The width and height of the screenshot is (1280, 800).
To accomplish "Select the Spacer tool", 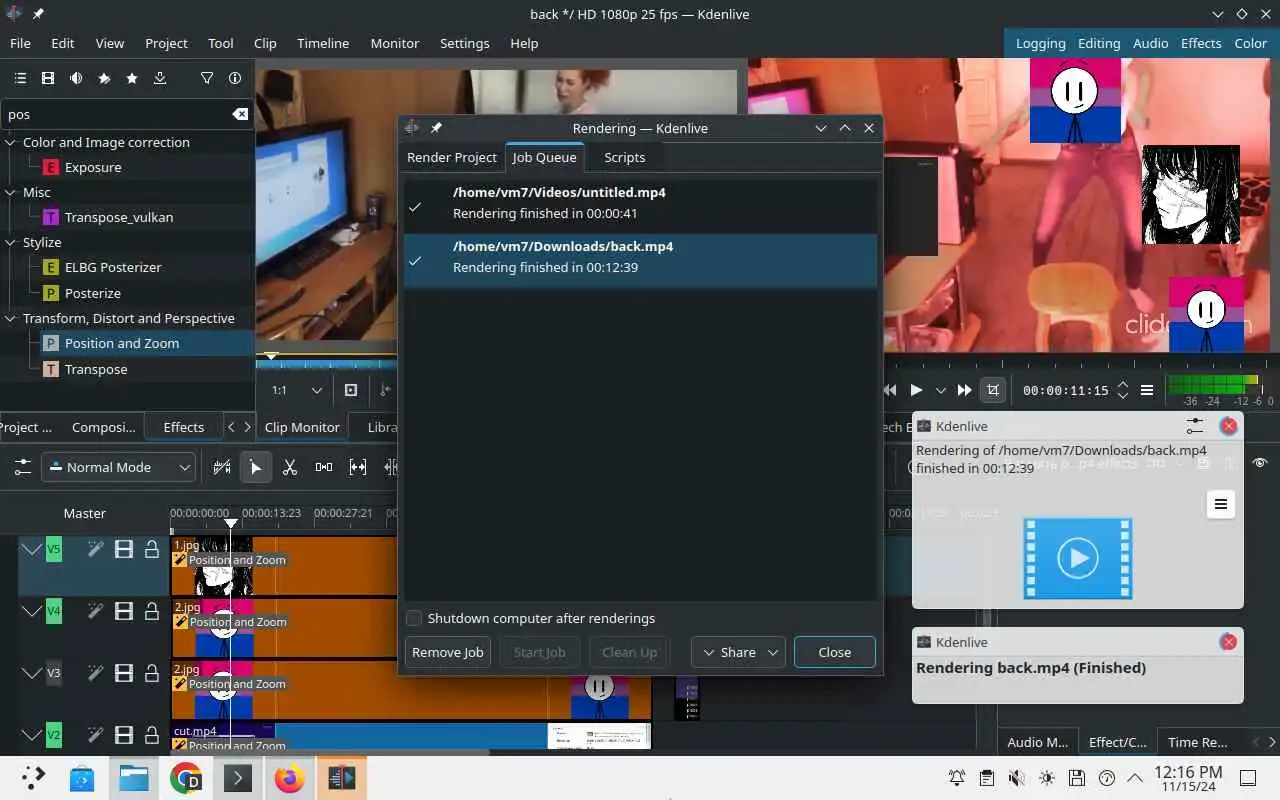I will [324, 467].
